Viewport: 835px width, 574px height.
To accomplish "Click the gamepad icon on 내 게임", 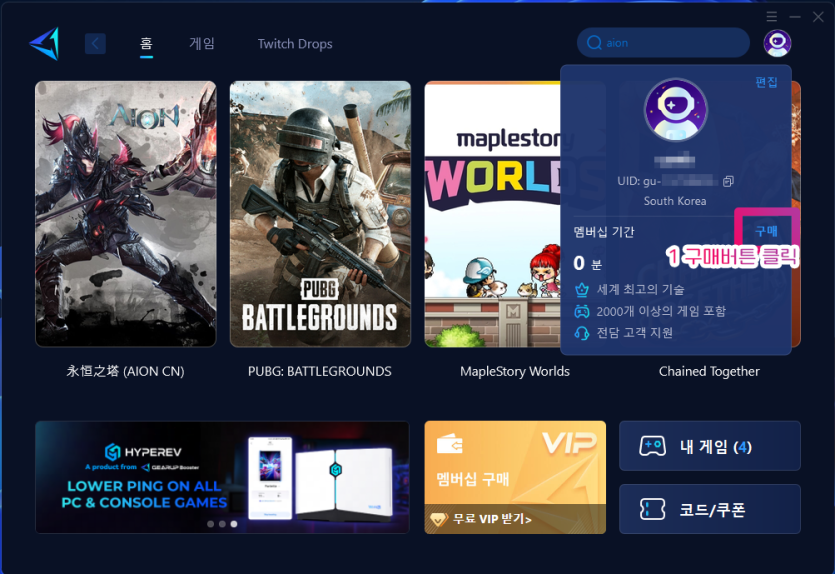I will (652, 446).
